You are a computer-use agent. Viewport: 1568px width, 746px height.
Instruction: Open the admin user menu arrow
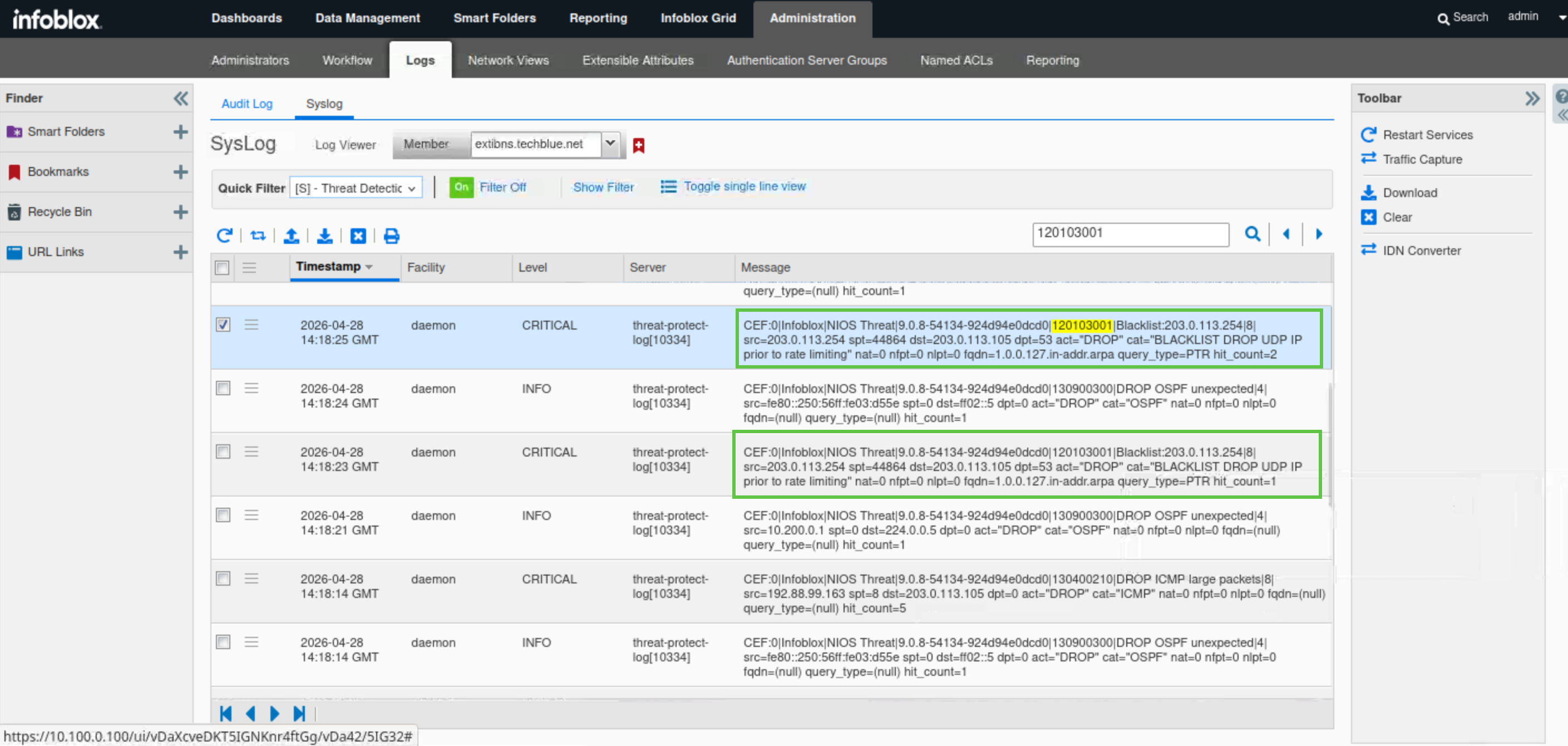pos(1562,18)
